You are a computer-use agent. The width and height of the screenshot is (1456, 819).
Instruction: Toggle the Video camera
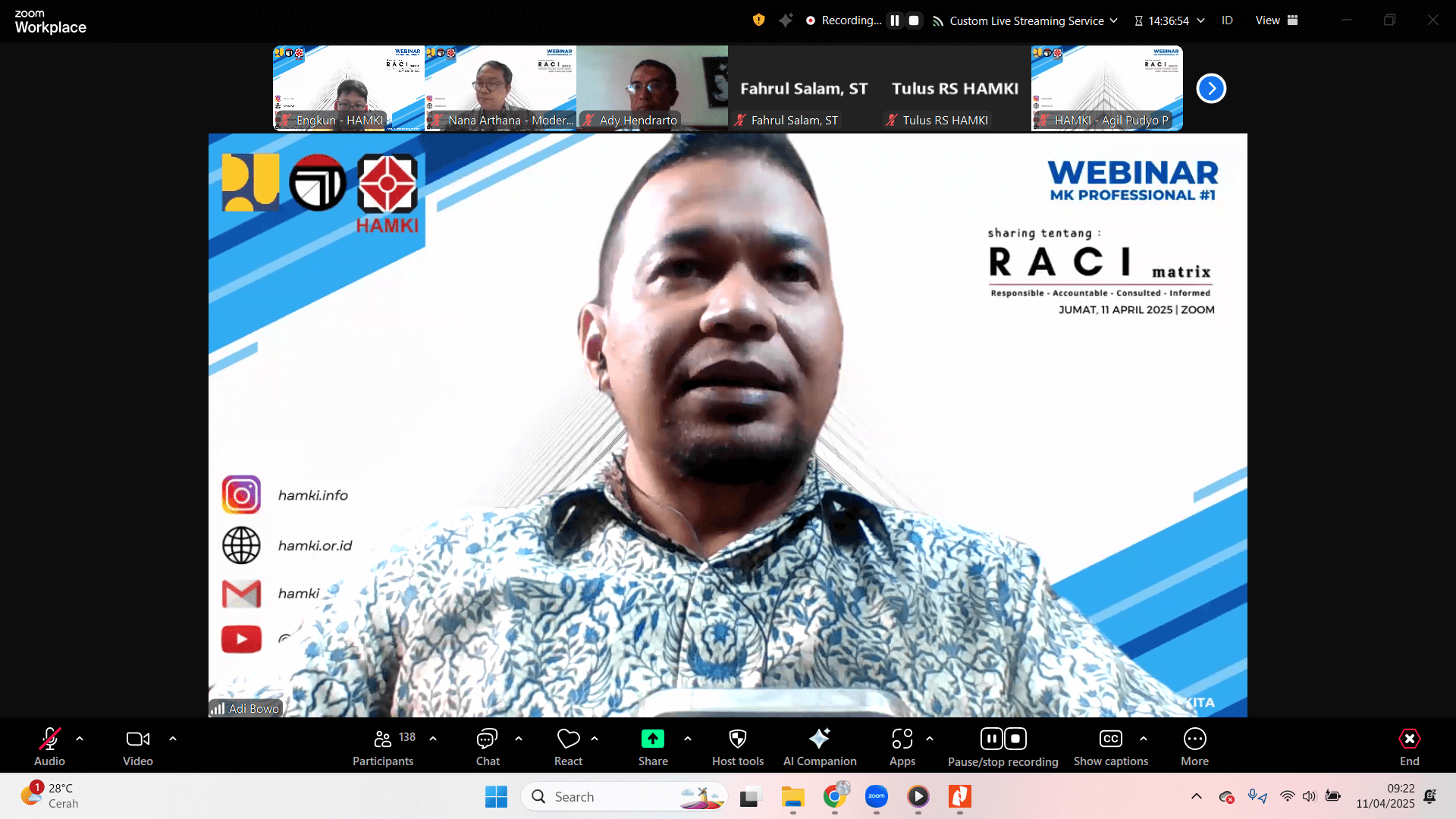click(x=137, y=739)
